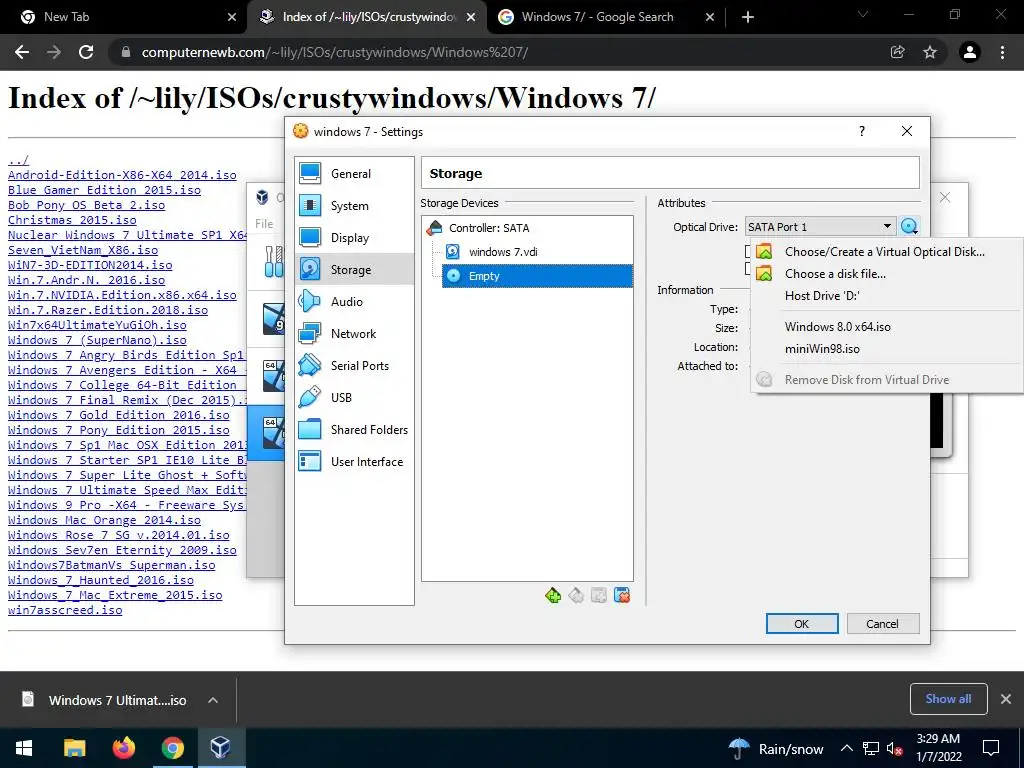Open Win7x64UltimateYuGiOh.iso link
Screen dimensions: 1024x768
point(97,325)
